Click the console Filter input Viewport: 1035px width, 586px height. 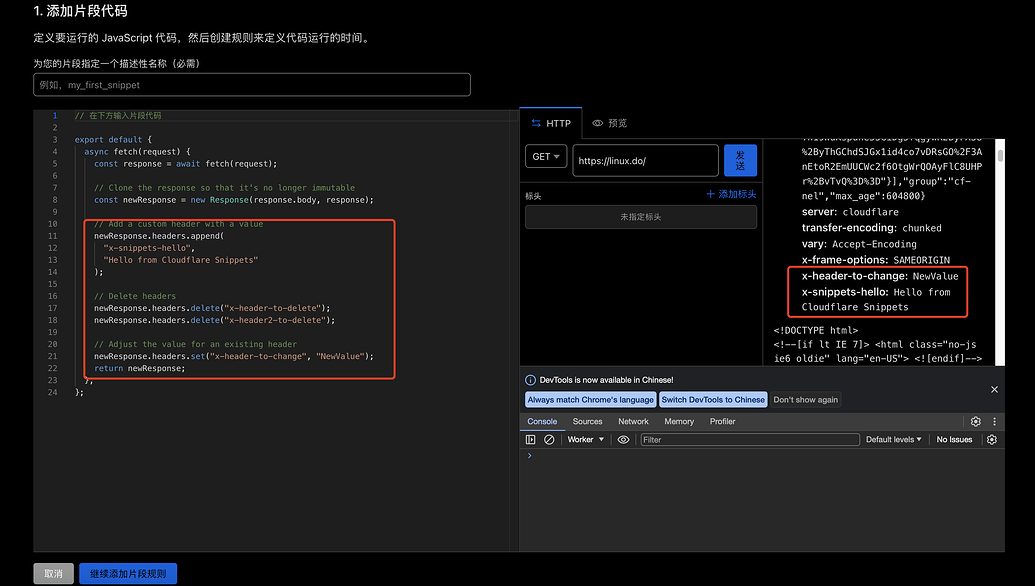point(750,440)
